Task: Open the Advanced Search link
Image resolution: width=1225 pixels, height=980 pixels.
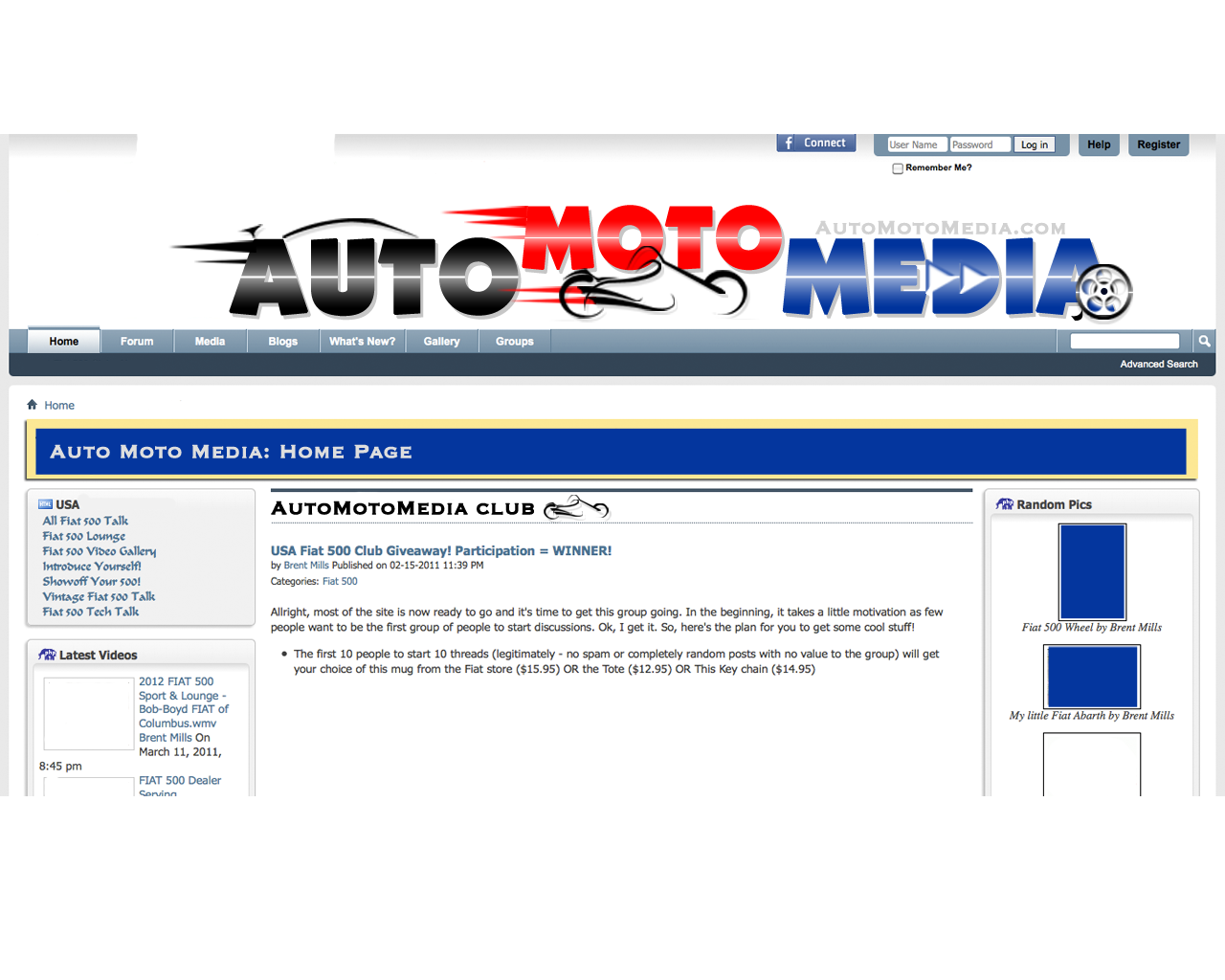Action: [x=1158, y=365]
